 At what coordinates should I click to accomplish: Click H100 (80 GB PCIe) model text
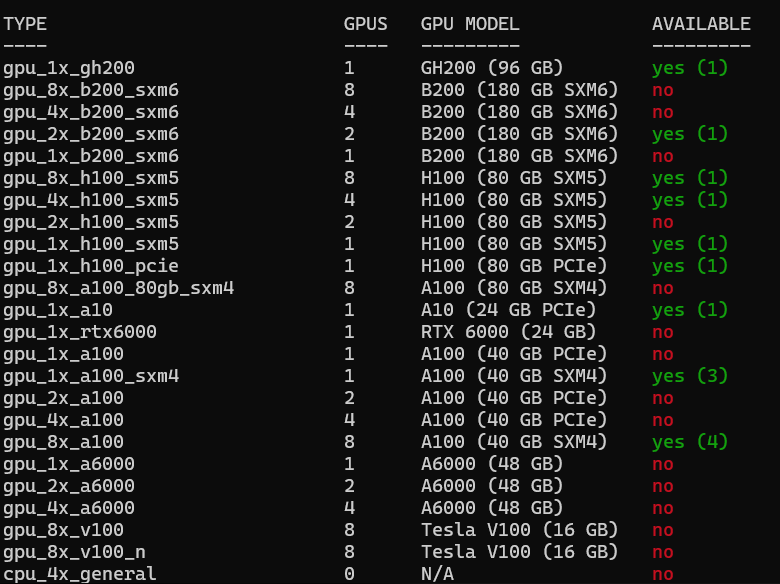point(514,266)
